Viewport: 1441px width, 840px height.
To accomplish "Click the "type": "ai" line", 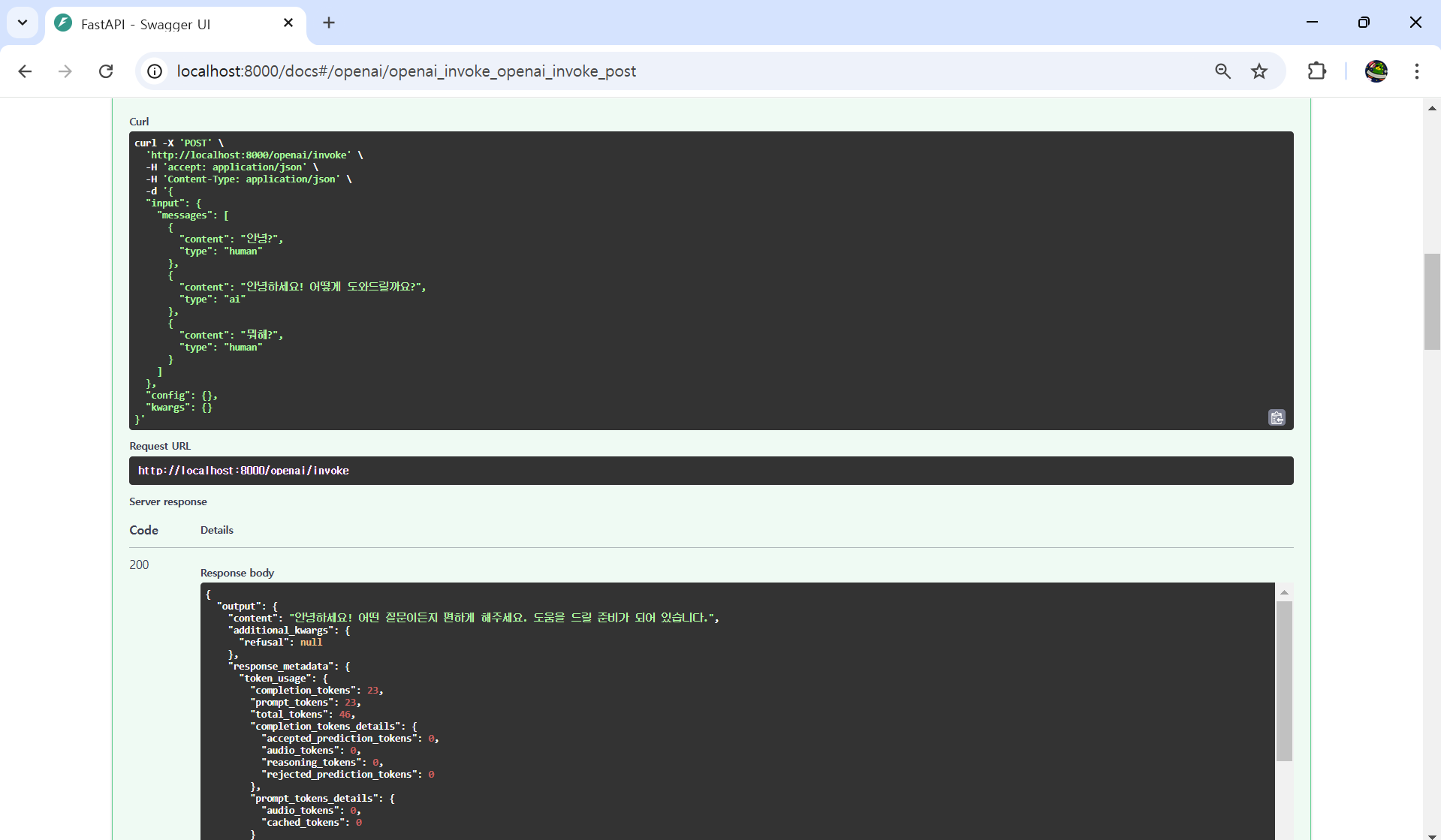I will [x=213, y=300].
